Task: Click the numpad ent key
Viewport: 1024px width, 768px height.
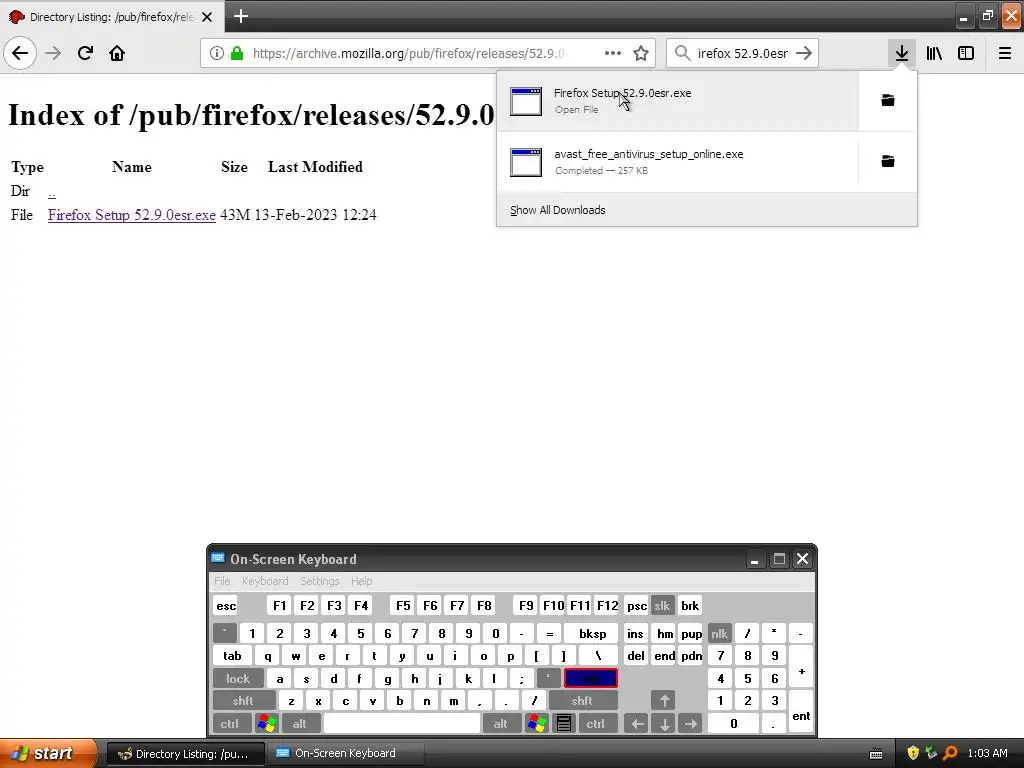Action: 801,712
